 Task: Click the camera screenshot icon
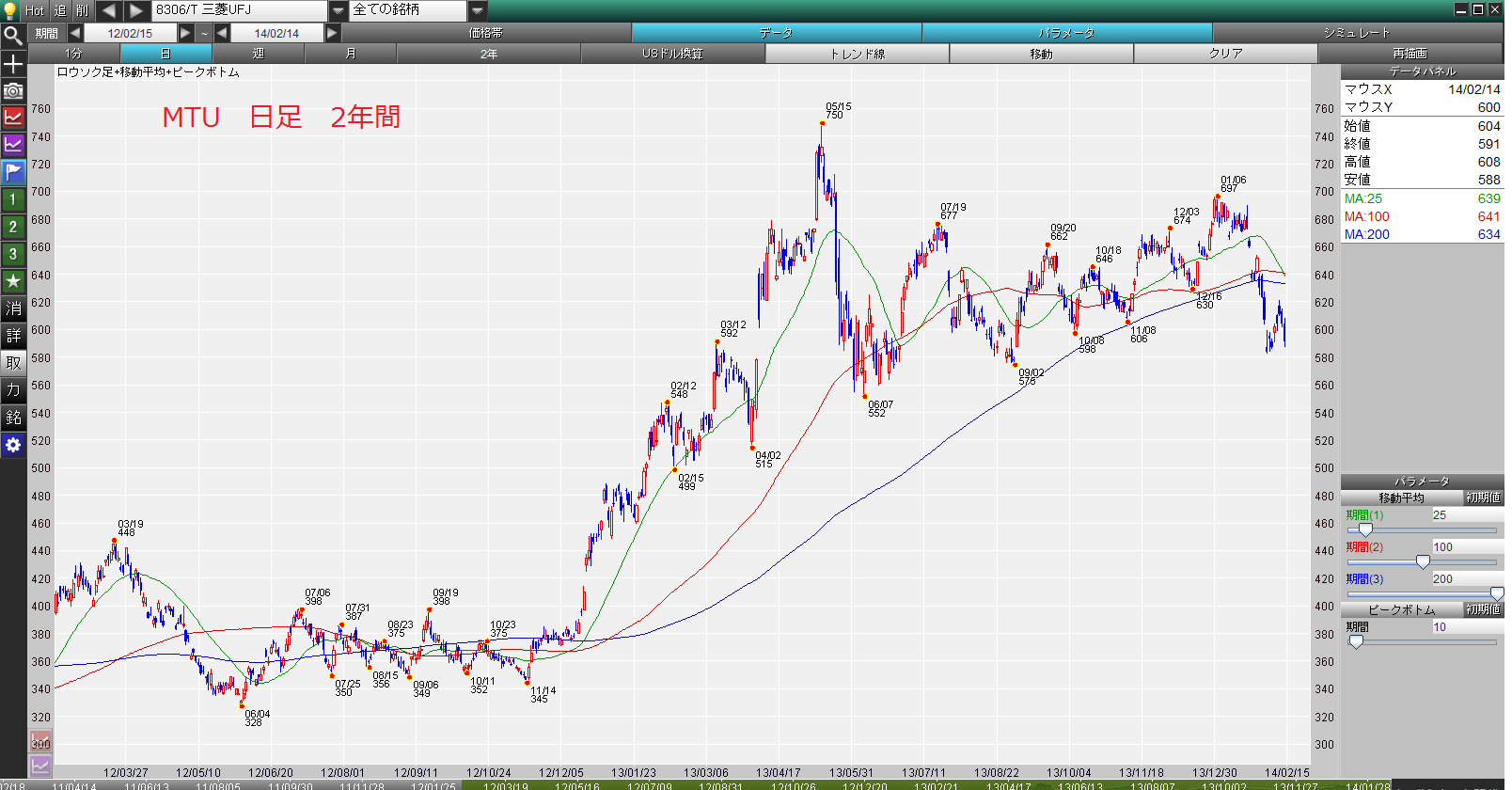pyautogui.click(x=13, y=91)
